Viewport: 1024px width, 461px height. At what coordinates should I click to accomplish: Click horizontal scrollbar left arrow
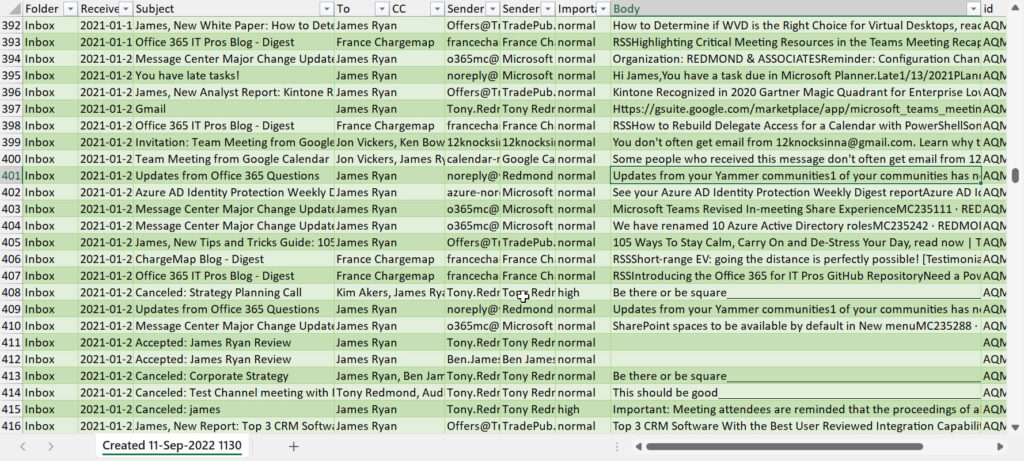click(639, 447)
